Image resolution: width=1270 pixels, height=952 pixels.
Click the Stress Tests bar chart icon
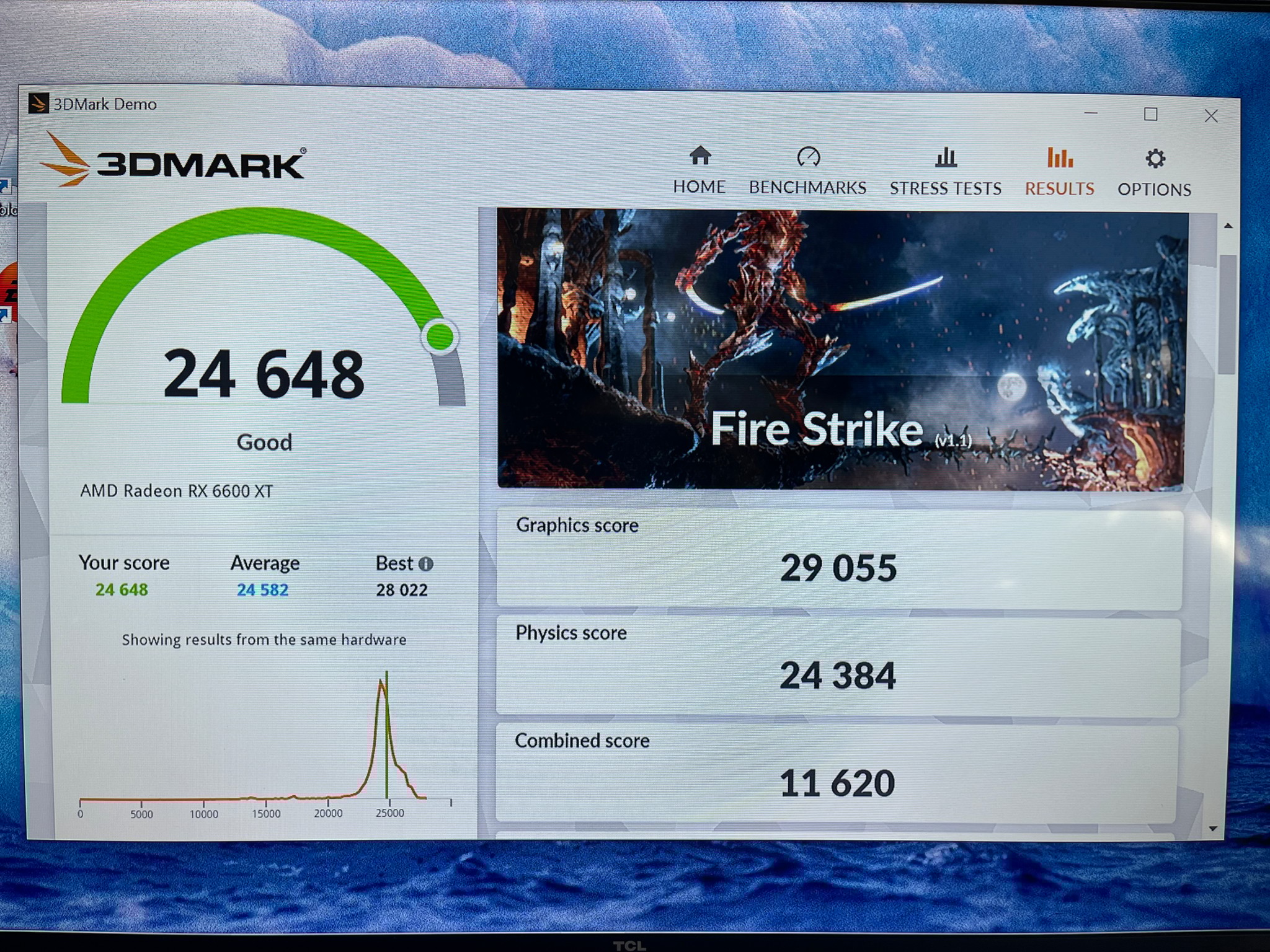point(946,157)
